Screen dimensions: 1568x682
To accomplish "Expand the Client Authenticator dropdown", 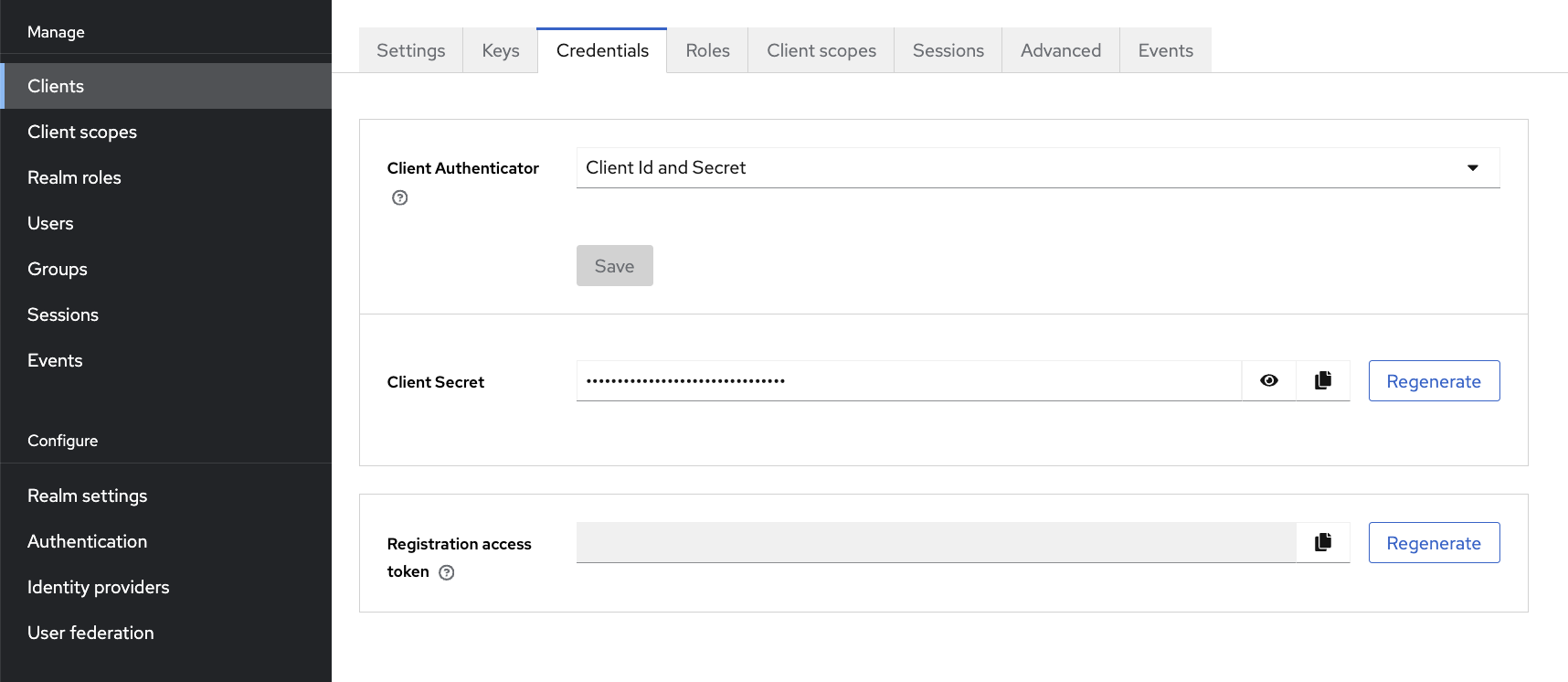I will tap(1038, 167).
